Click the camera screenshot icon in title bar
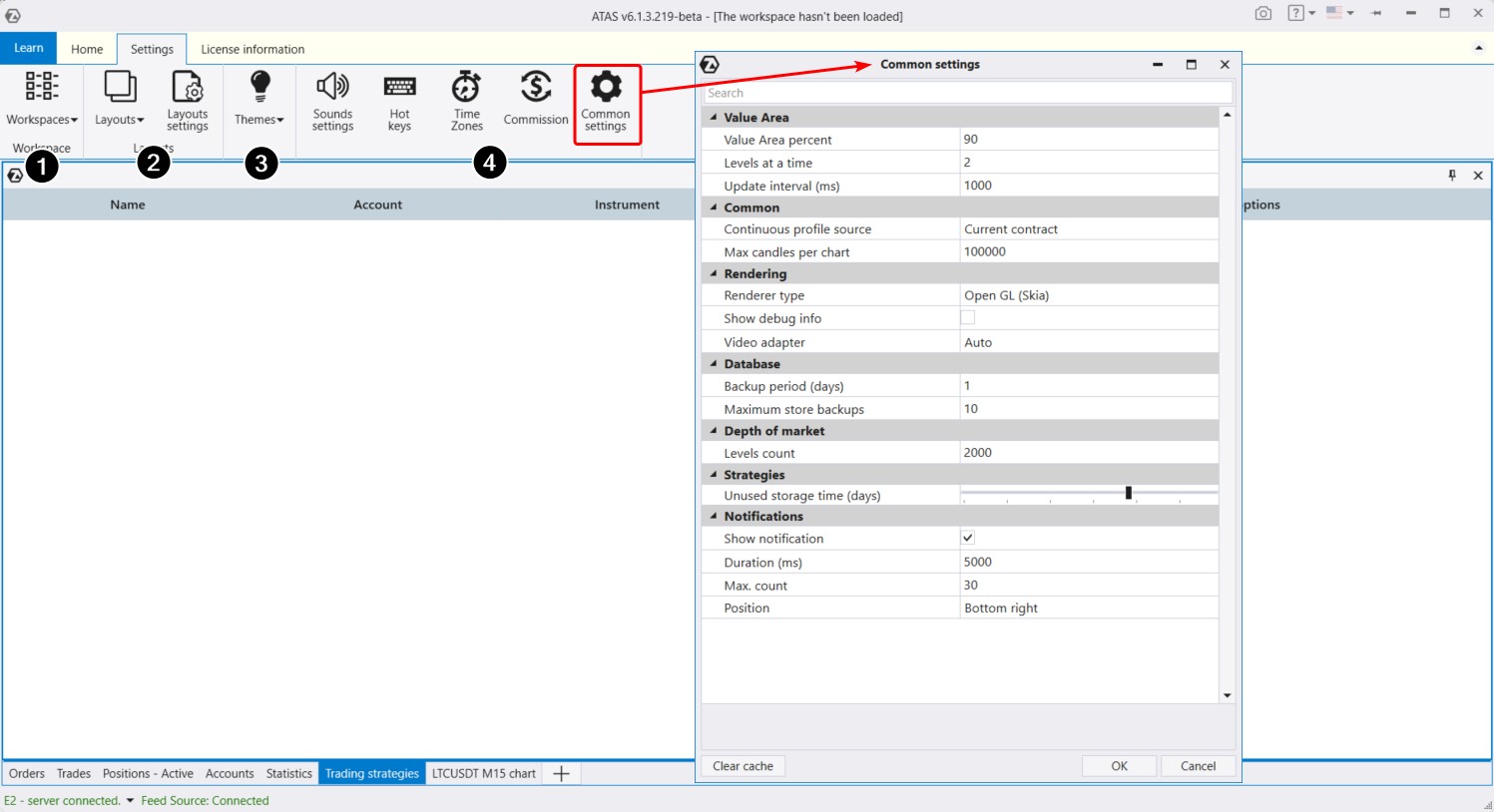Image resolution: width=1494 pixels, height=812 pixels. (1265, 15)
